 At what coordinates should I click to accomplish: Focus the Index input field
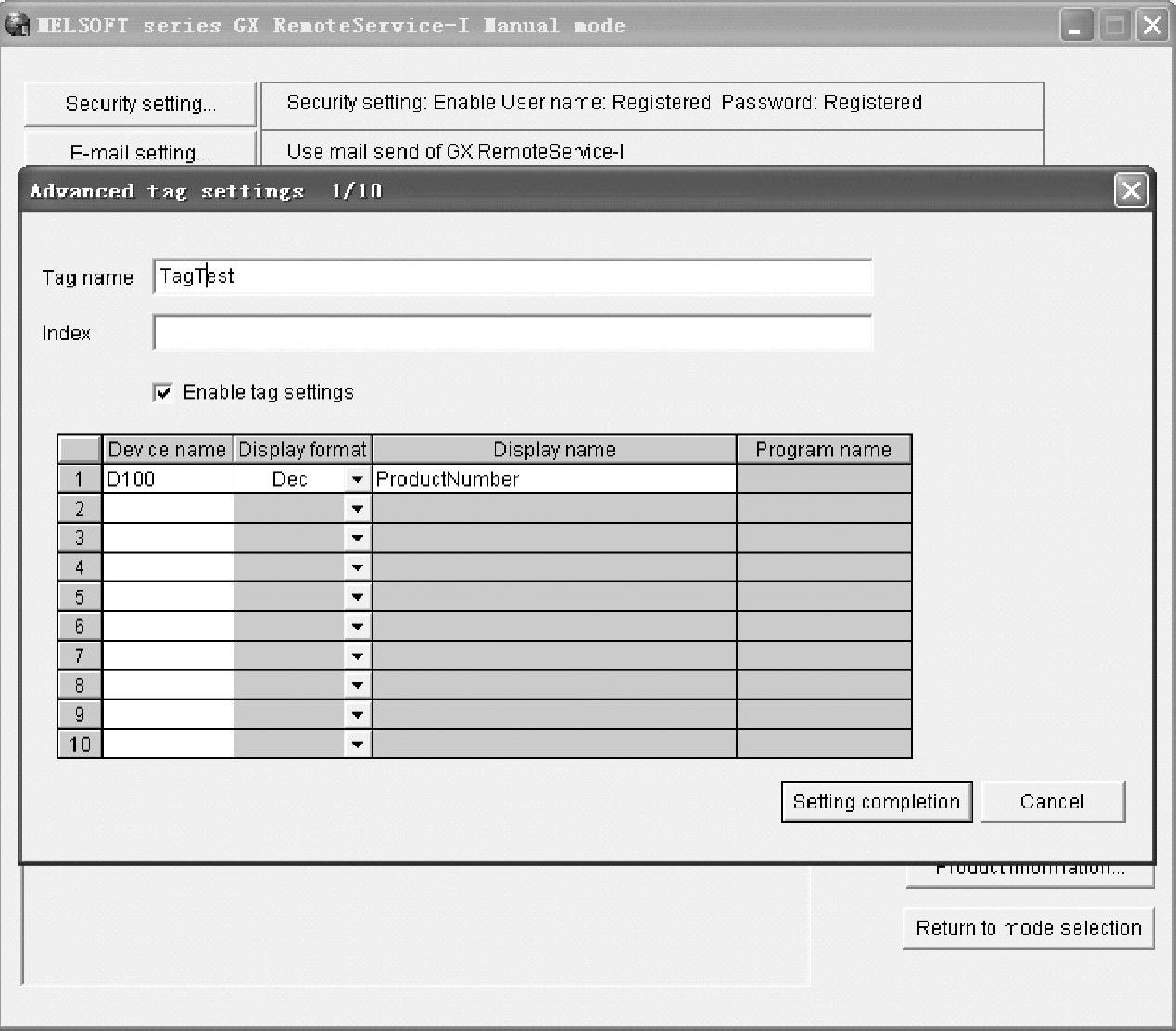[512, 333]
